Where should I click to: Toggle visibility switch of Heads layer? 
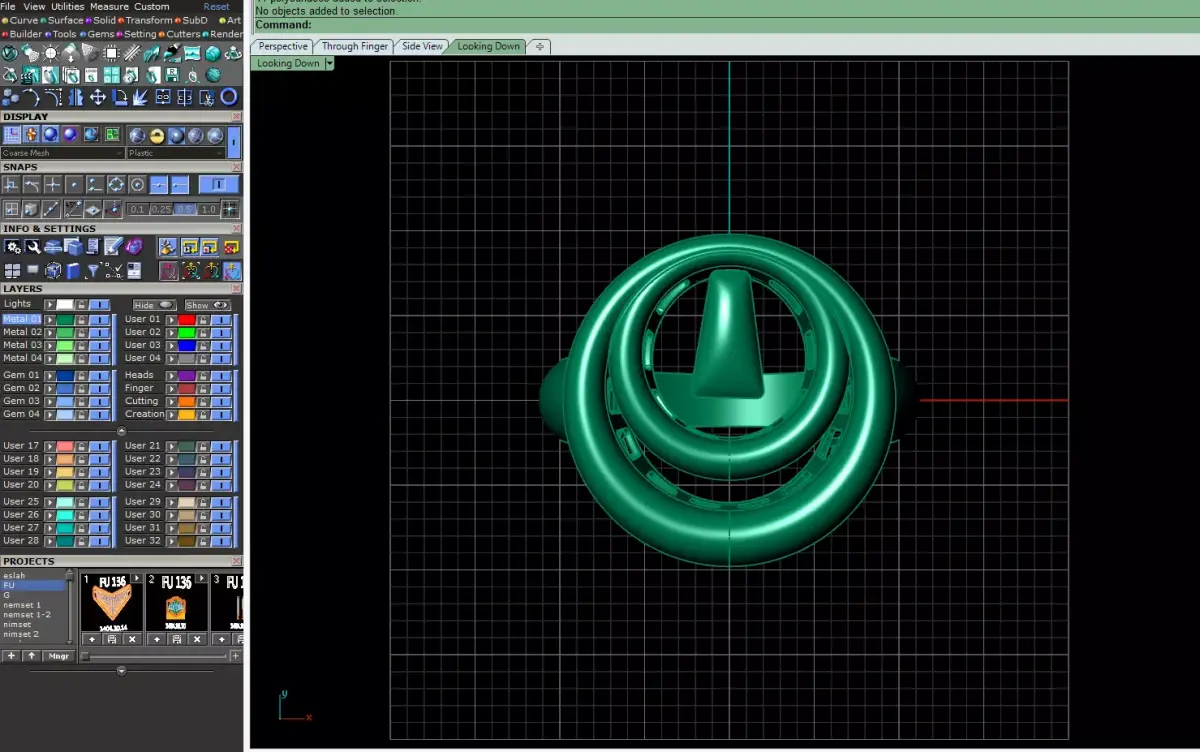click(221, 376)
